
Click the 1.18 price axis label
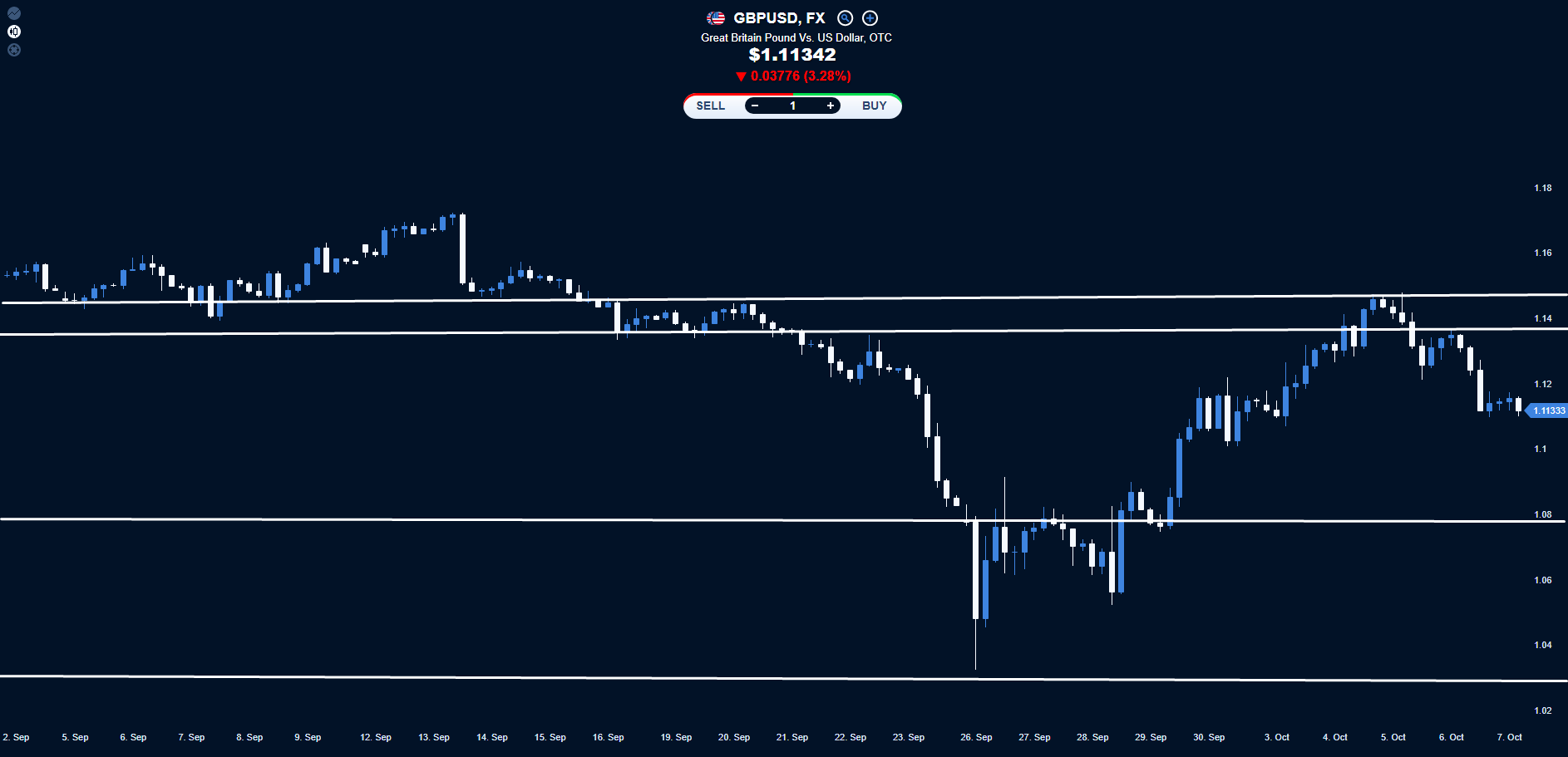coord(1543,188)
